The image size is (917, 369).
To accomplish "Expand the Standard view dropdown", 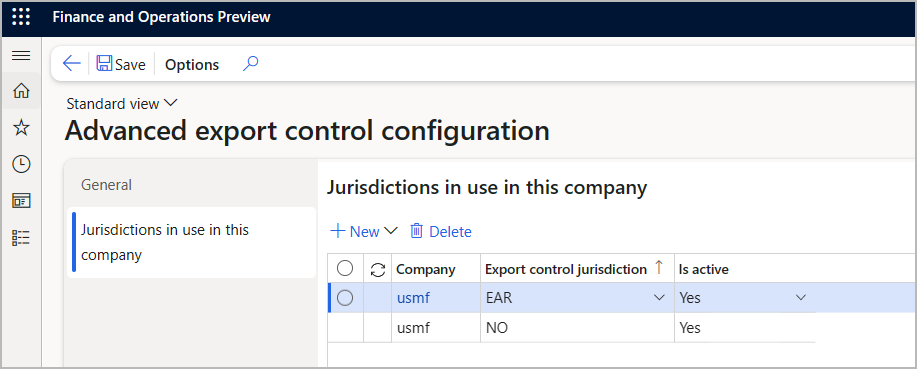I will click(122, 104).
